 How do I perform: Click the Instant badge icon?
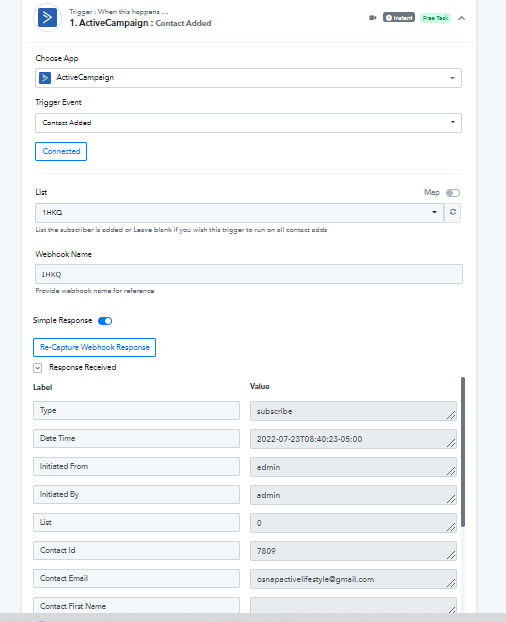click(399, 17)
